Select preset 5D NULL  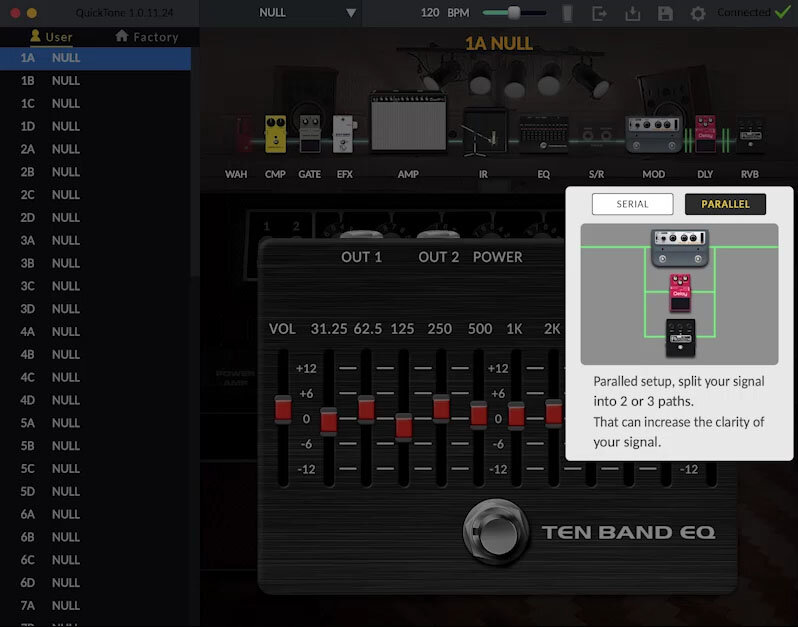pos(95,492)
